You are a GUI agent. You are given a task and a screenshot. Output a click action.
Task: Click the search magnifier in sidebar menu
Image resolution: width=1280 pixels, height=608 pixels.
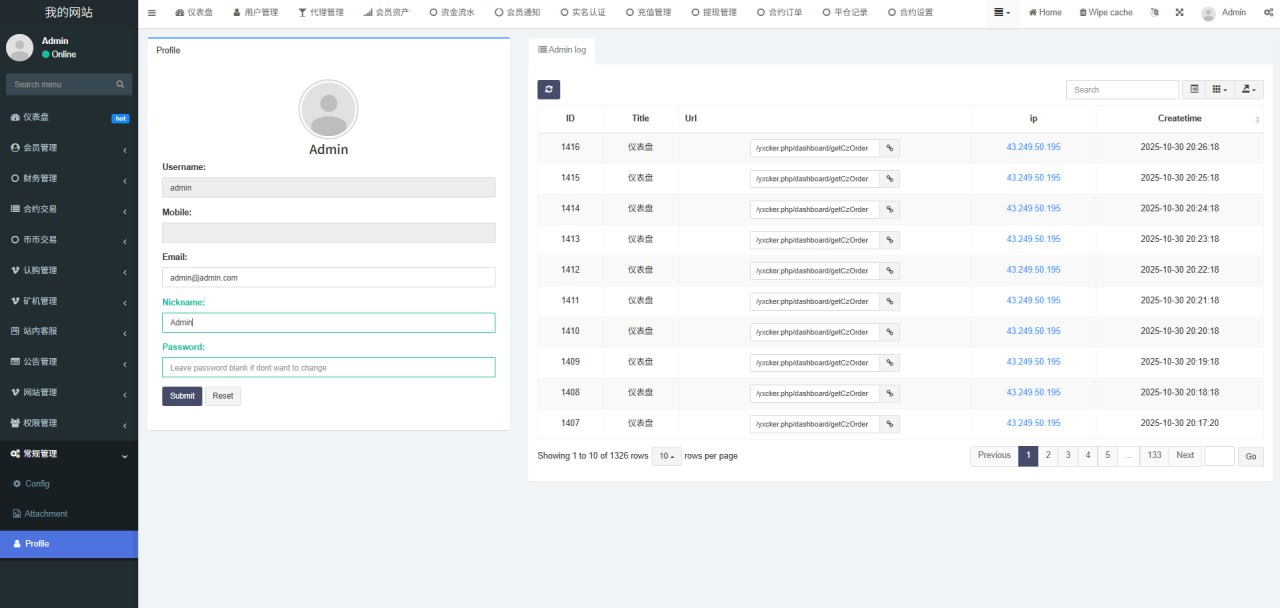pyautogui.click(x=120, y=85)
